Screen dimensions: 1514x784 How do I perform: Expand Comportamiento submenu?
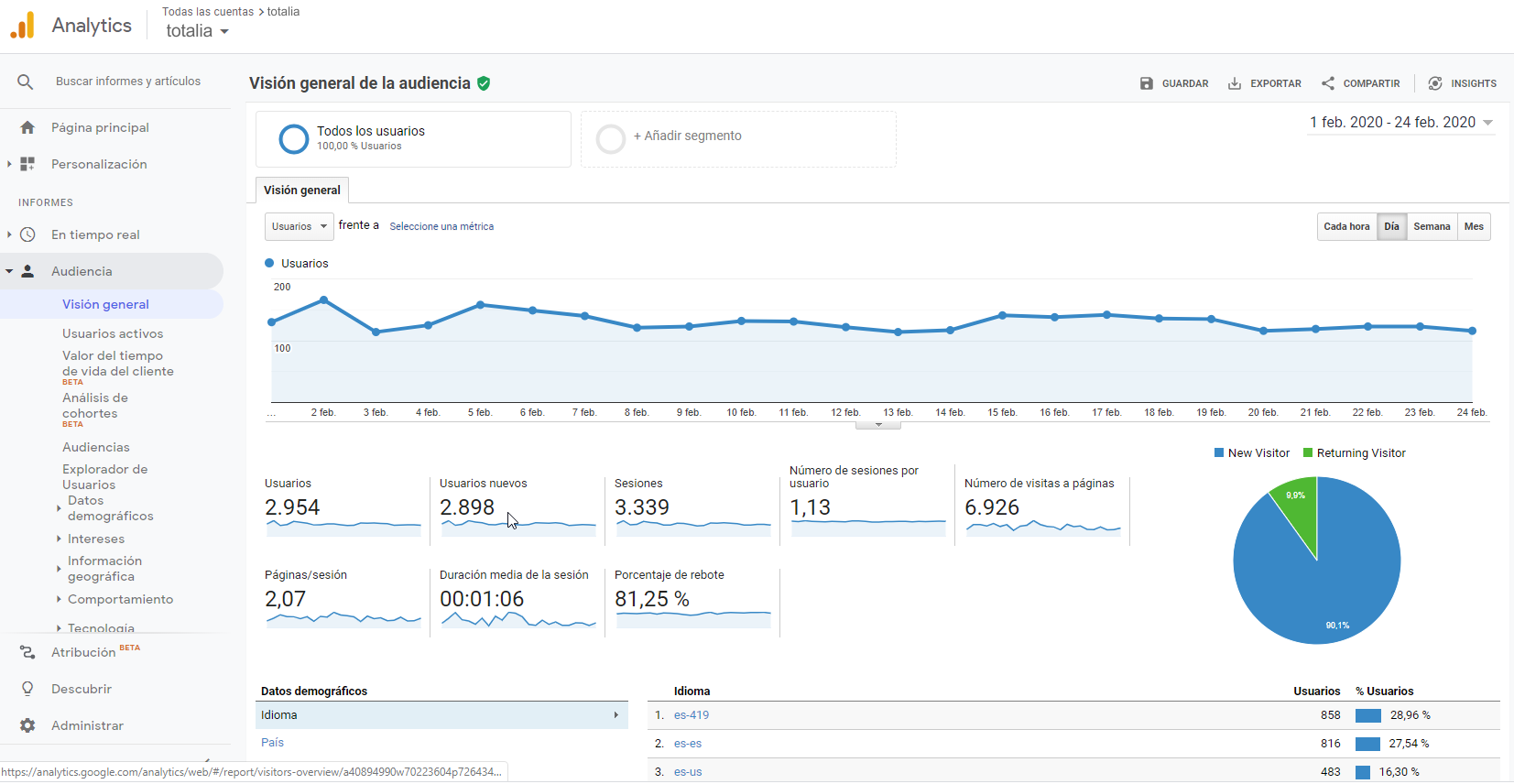[x=59, y=599]
